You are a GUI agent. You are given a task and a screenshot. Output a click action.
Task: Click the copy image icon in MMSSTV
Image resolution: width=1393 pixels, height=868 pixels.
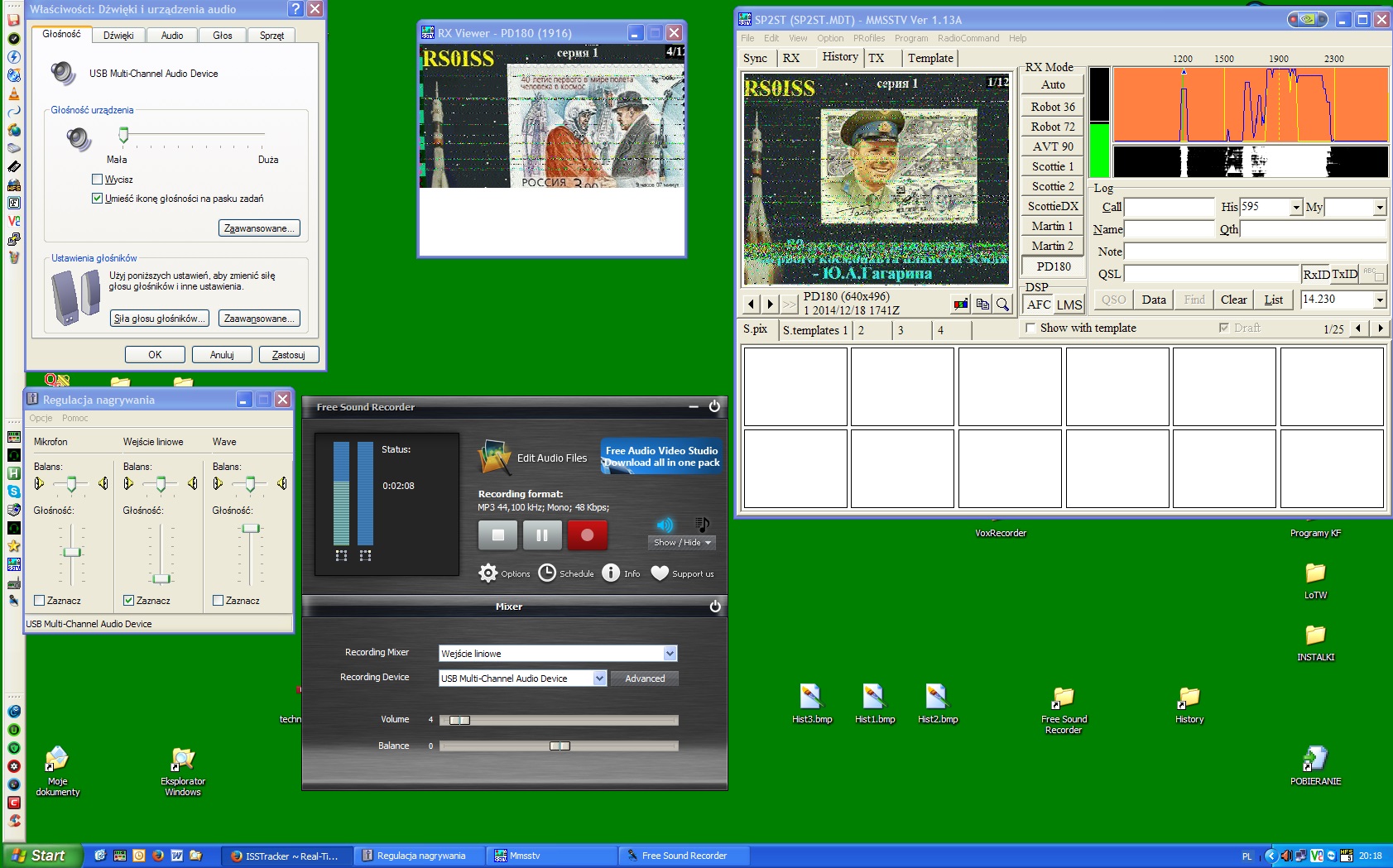pos(982,304)
